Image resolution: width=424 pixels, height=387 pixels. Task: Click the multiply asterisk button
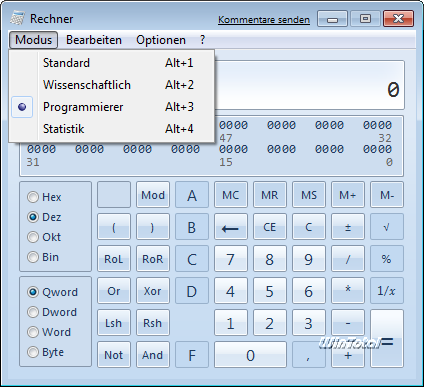pos(348,291)
